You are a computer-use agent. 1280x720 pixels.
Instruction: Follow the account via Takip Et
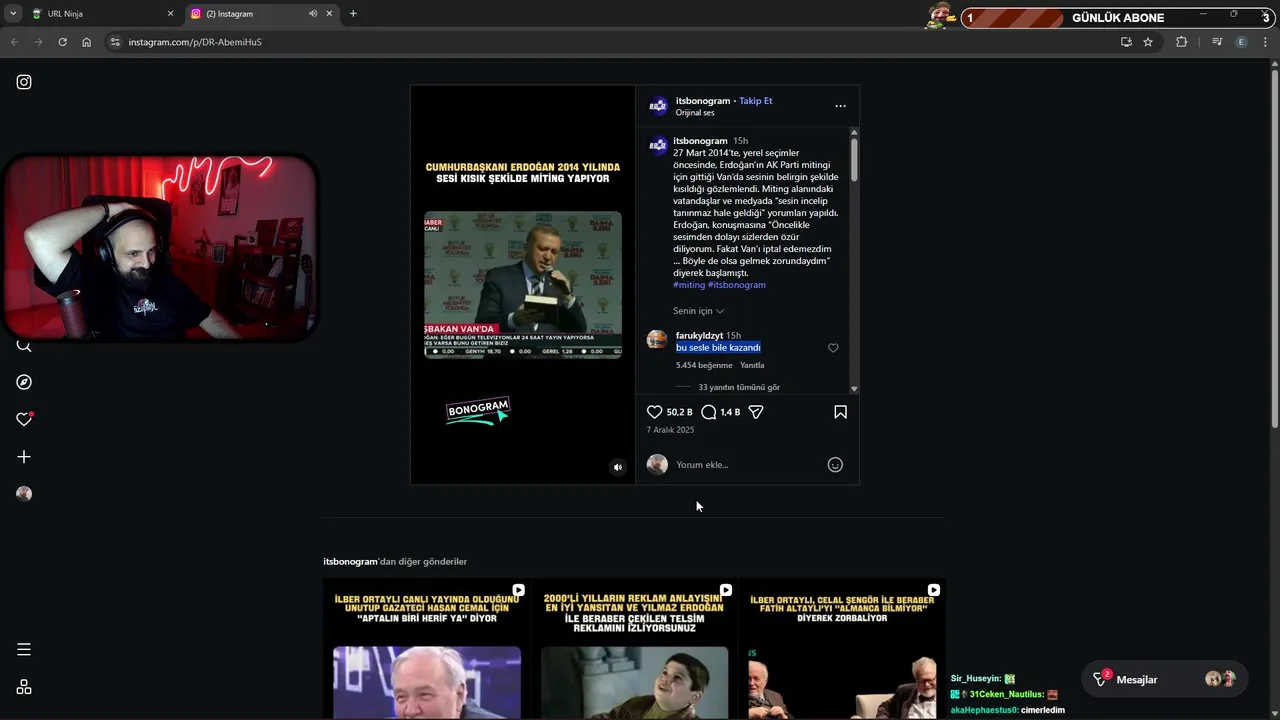(756, 101)
